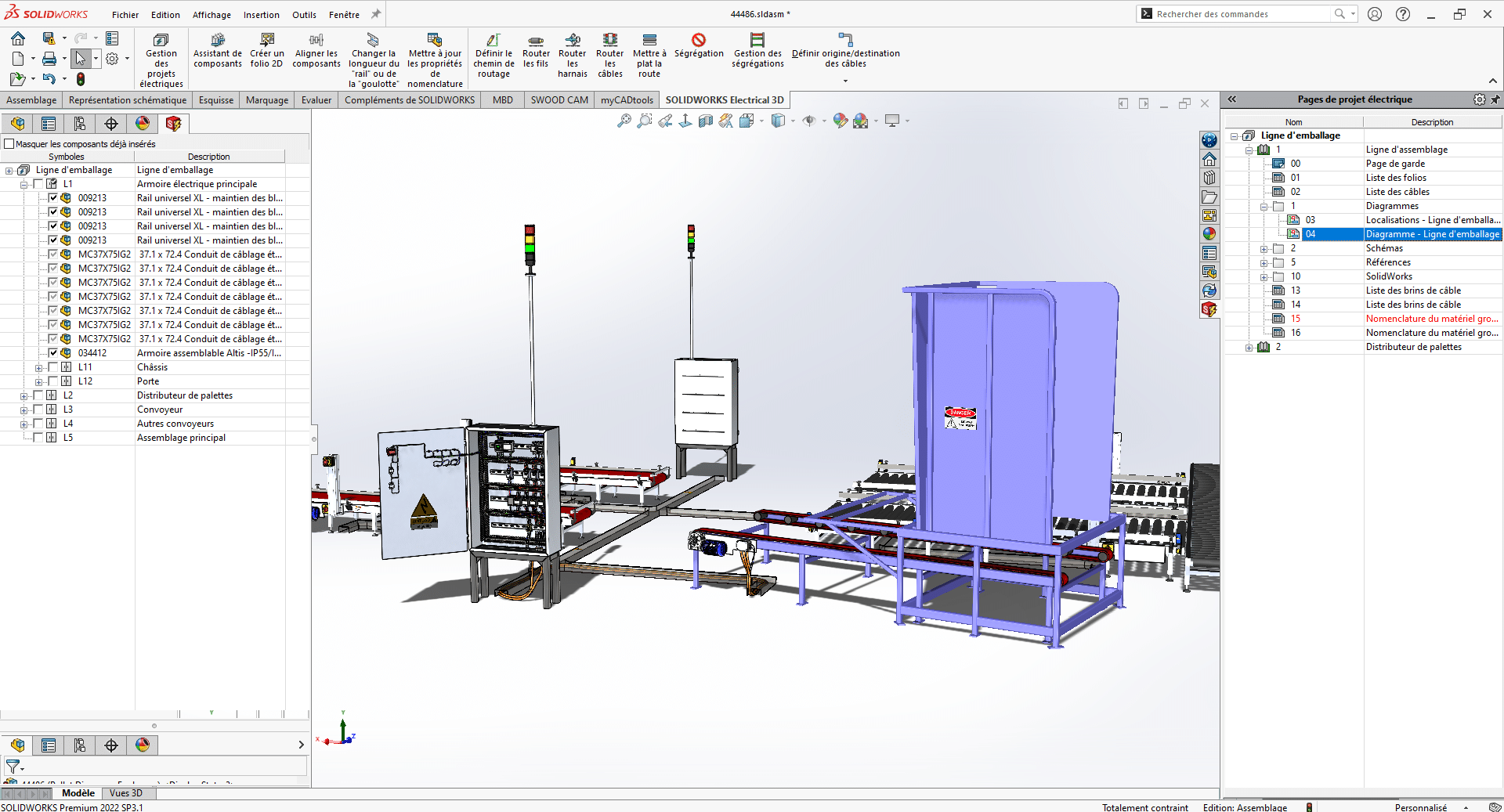Click the traffic light rebuild icon
The width and height of the screenshot is (1504, 812).
pyautogui.click(x=80, y=79)
